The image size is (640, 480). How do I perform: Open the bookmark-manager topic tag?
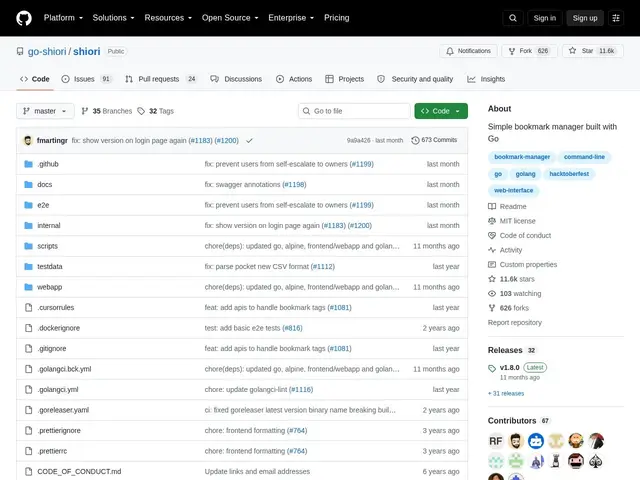click(522, 157)
